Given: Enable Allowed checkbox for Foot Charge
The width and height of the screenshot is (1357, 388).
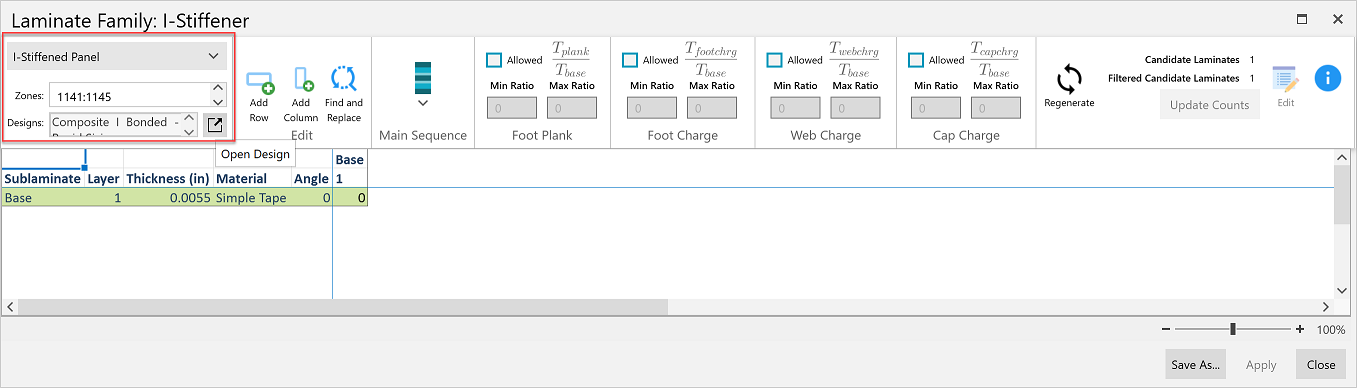Looking at the screenshot, I should [x=630, y=60].
